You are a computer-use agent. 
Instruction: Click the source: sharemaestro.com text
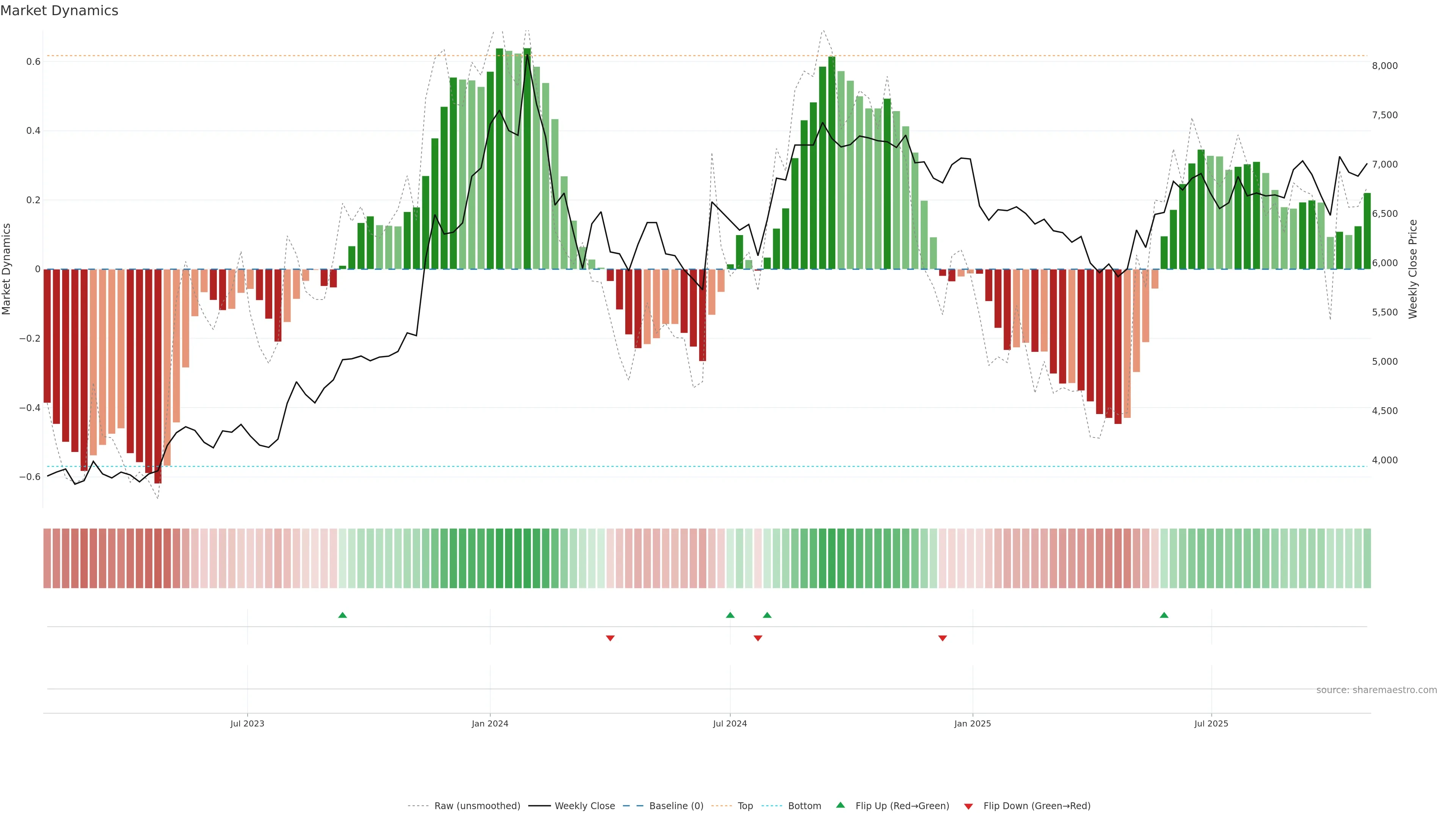(x=1376, y=690)
